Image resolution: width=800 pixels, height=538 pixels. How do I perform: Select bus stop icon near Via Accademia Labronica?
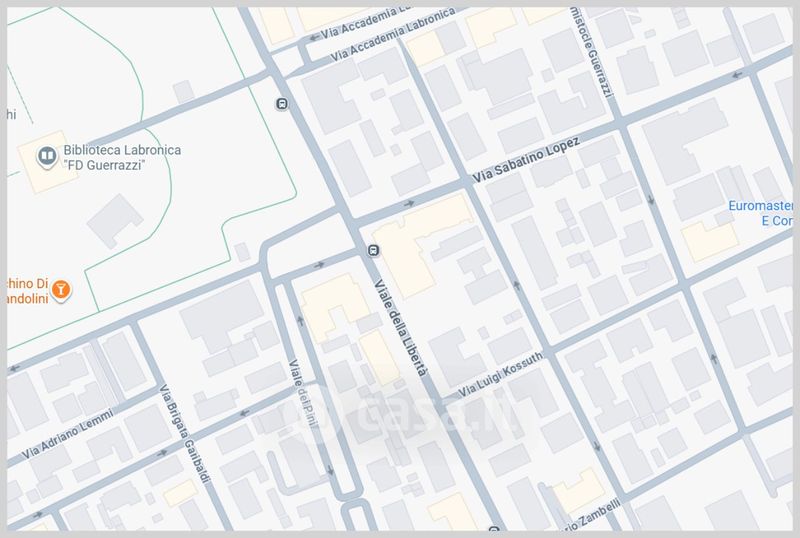(282, 103)
